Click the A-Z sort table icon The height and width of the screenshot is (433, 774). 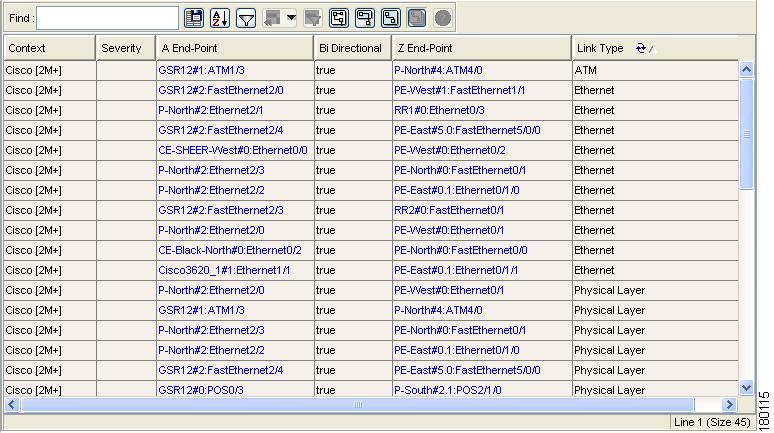tap(220, 18)
